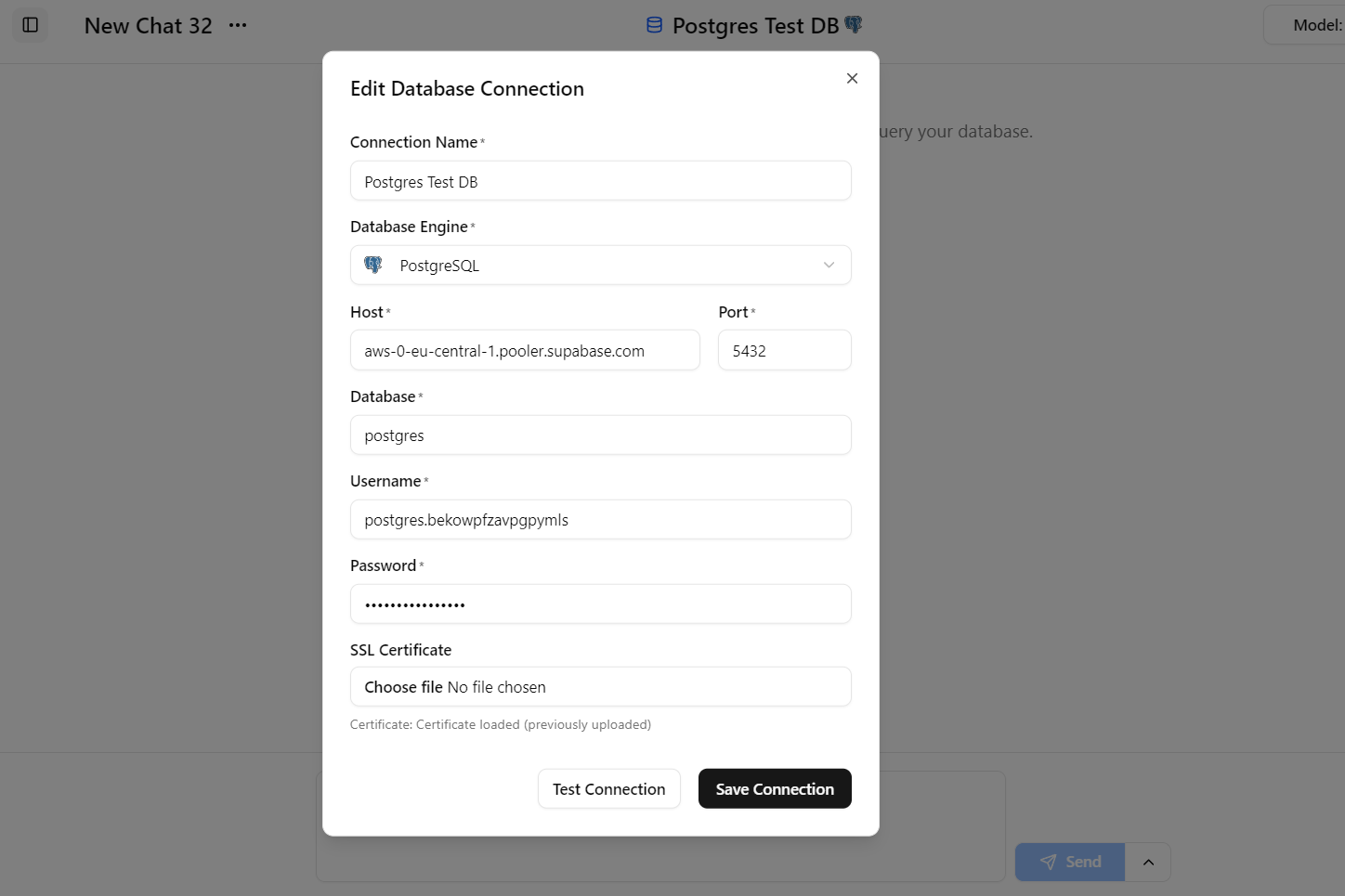Click Choose file under SSL Certificate
This screenshot has height=896, width=1345.
[403, 686]
